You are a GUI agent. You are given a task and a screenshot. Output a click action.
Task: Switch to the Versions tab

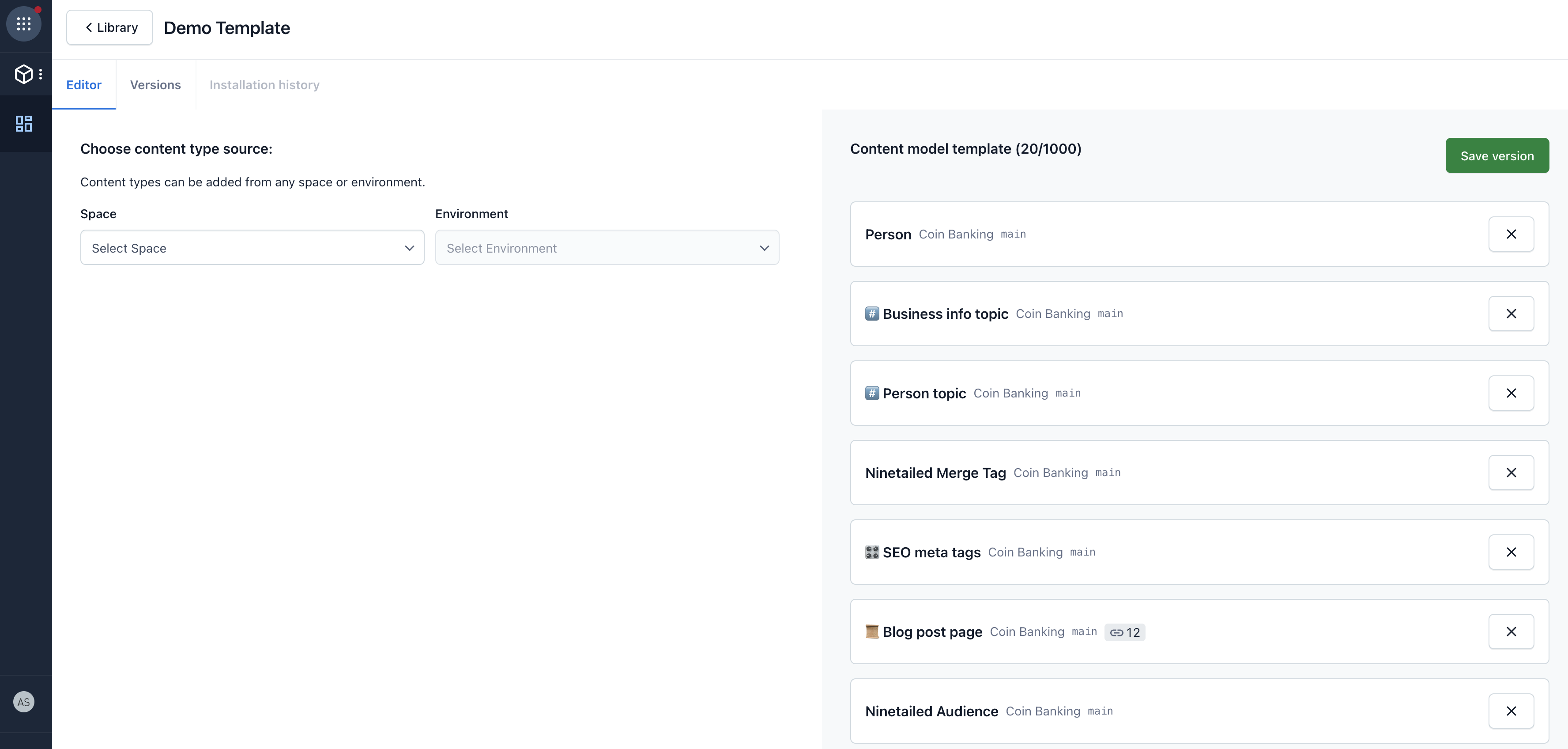pyautogui.click(x=155, y=85)
